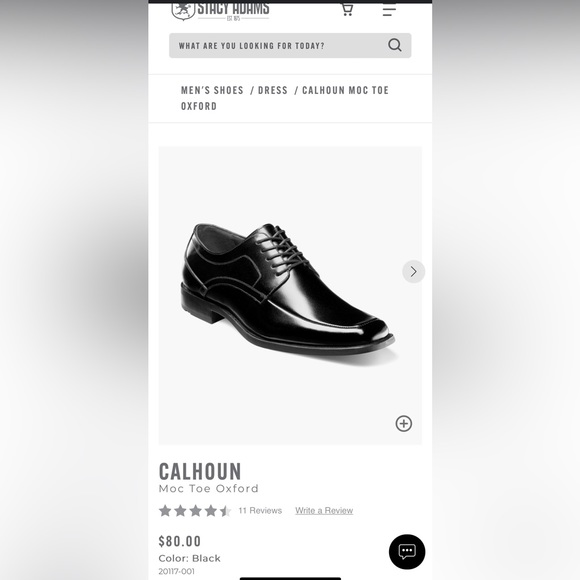Click the Color: Black label
Viewport: 580px width, 580px height.
[x=189, y=558]
